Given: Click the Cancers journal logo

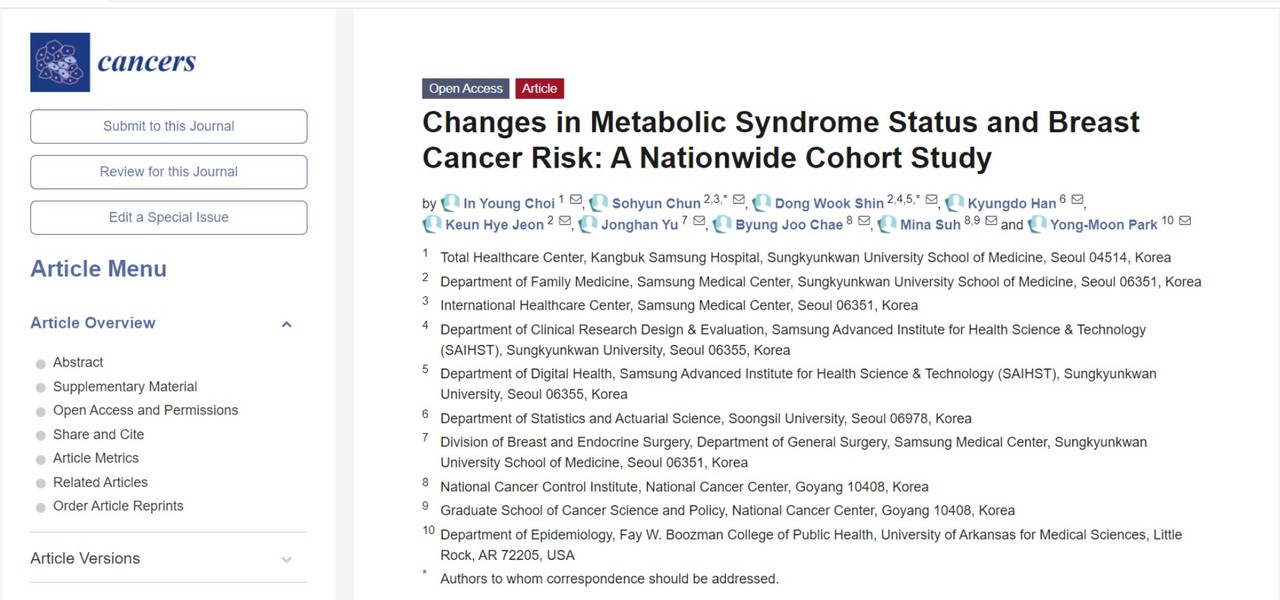Looking at the screenshot, I should [x=113, y=62].
